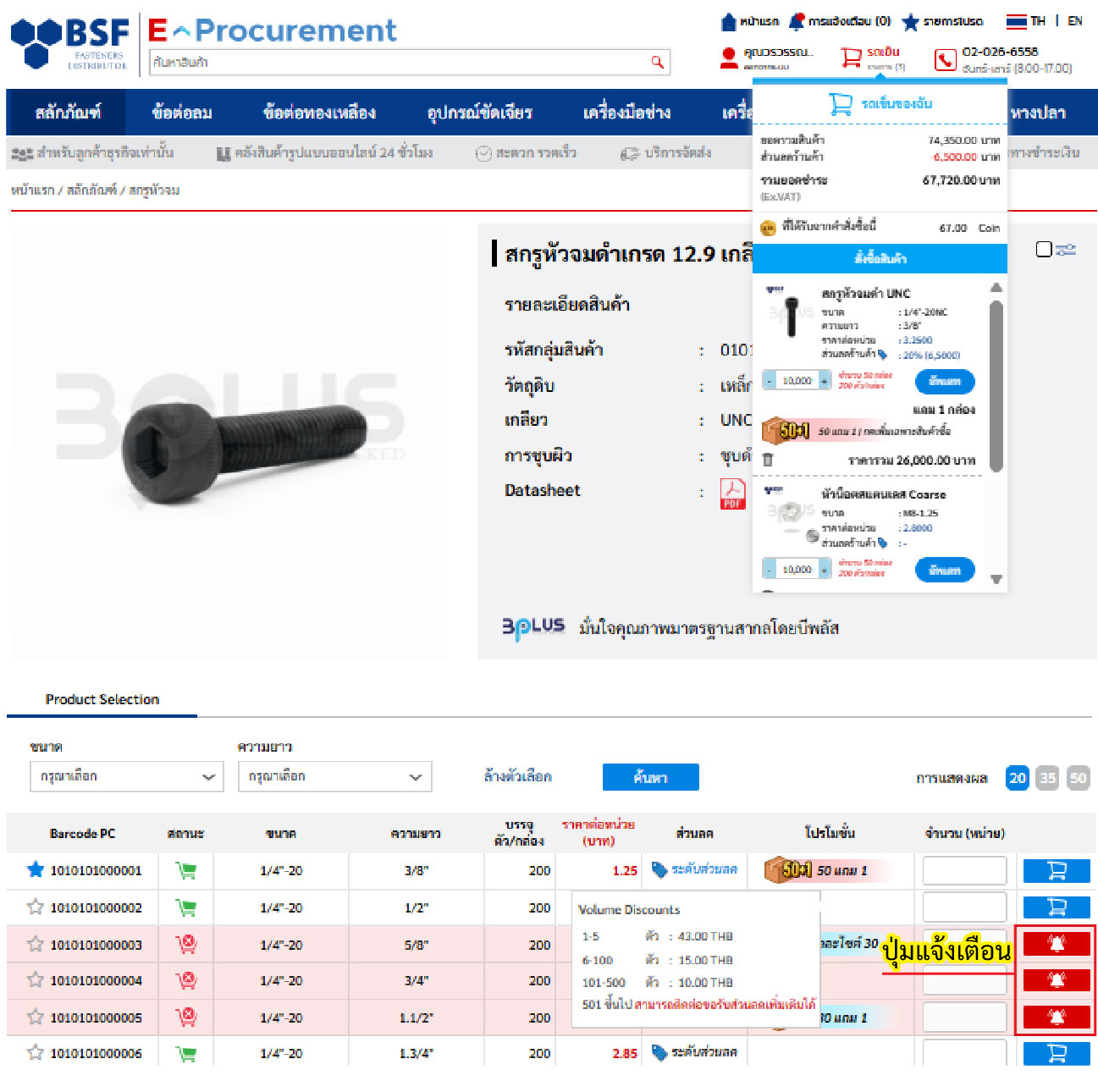
Task: Click the BSF Fasteners Distributor logo
Action: (x=70, y=42)
